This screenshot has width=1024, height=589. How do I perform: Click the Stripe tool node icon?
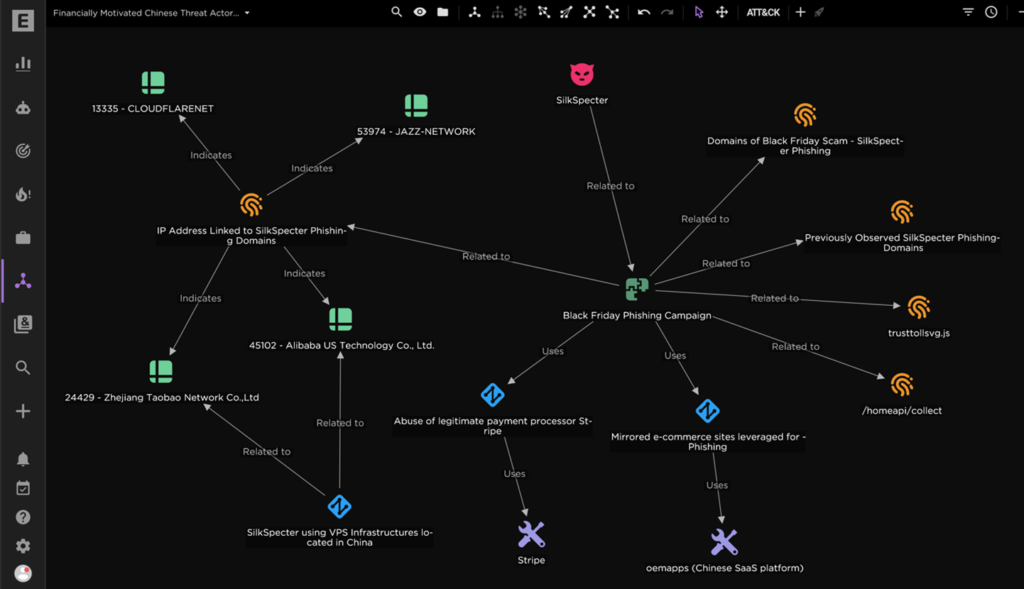531,534
